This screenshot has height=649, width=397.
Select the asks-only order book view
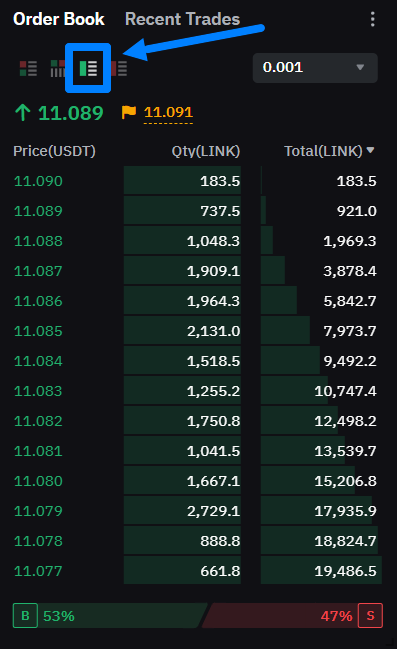(x=120, y=68)
